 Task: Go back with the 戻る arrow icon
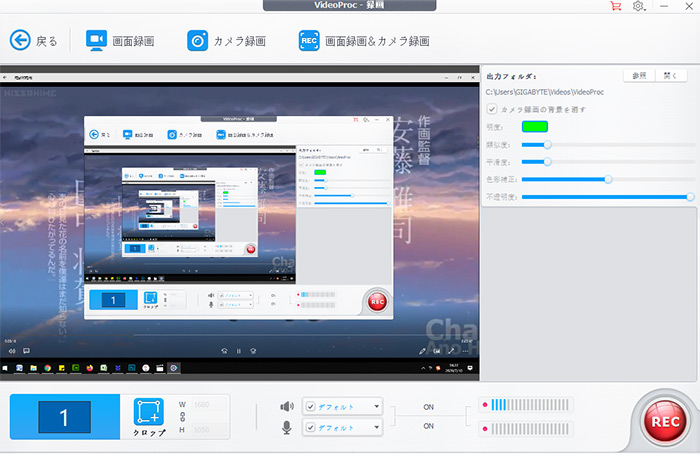[x=20, y=41]
